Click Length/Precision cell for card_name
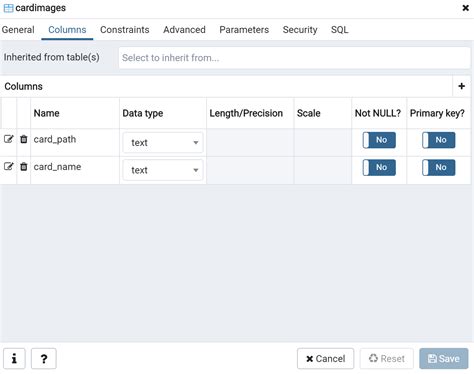This screenshot has height=374, width=474. tap(250, 170)
